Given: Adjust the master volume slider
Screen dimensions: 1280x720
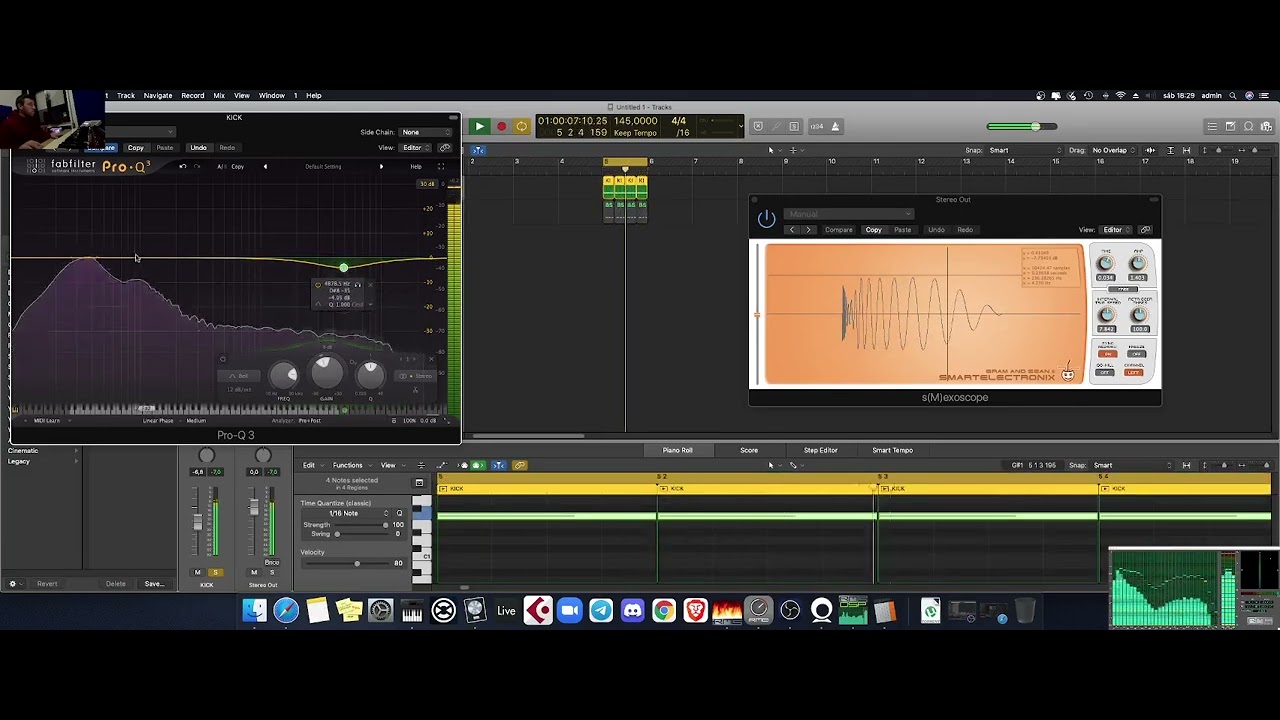Looking at the screenshot, I should pyautogui.click(x=1020, y=126).
